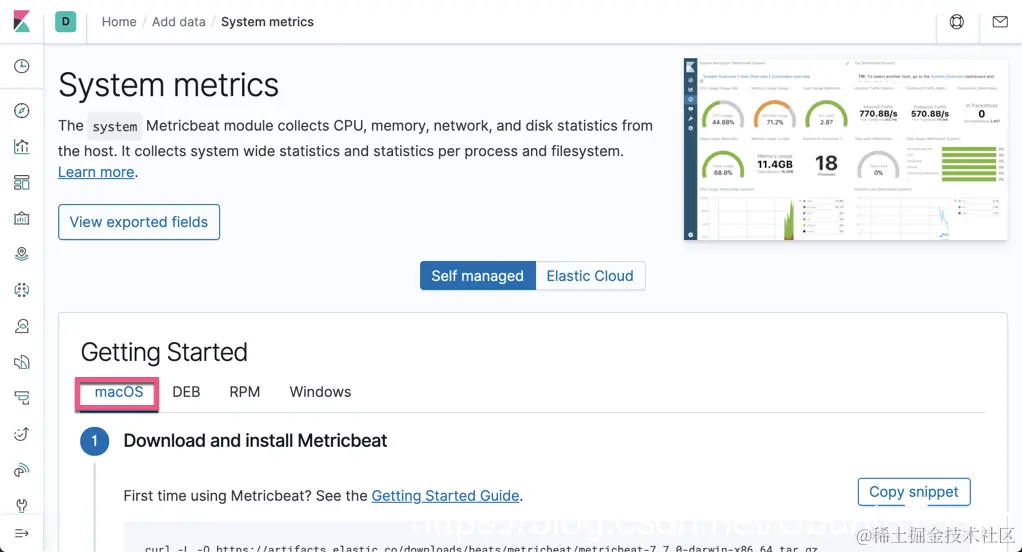Switch to the Elastic Cloud option
1022x552 pixels.
click(590, 276)
